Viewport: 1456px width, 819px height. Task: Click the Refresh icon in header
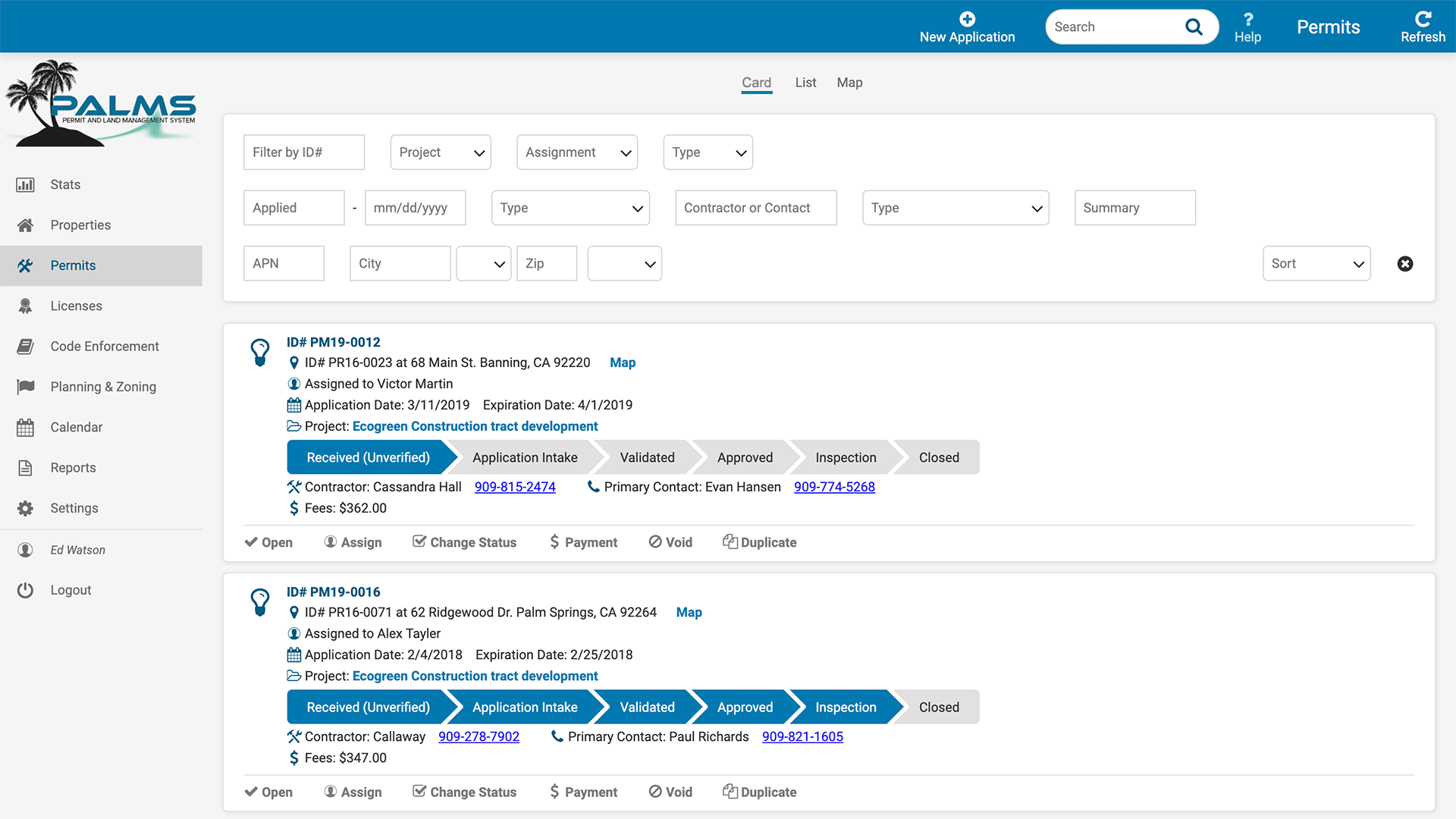1423,19
